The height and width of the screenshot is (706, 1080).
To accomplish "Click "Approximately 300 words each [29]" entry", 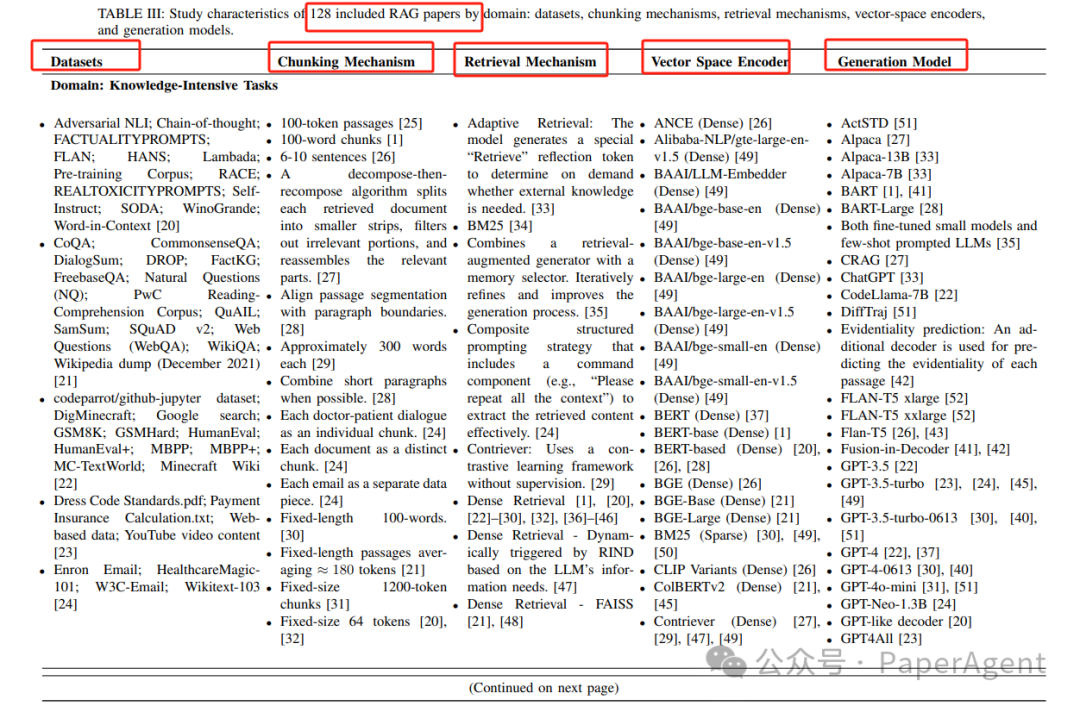I will 363,355.
